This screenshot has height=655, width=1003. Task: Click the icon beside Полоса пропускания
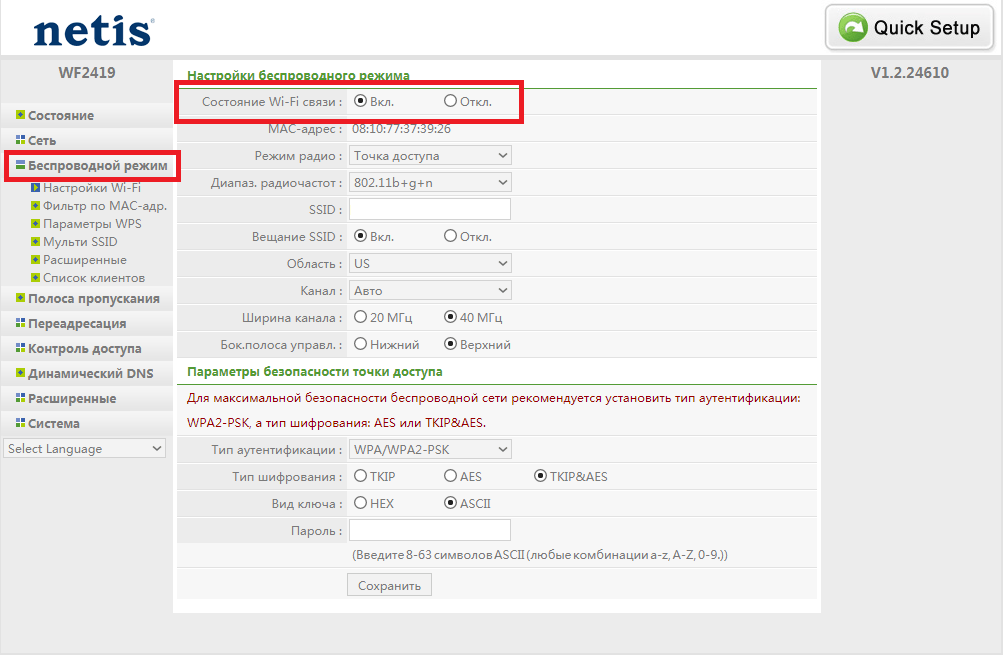pyautogui.click(x=20, y=298)
